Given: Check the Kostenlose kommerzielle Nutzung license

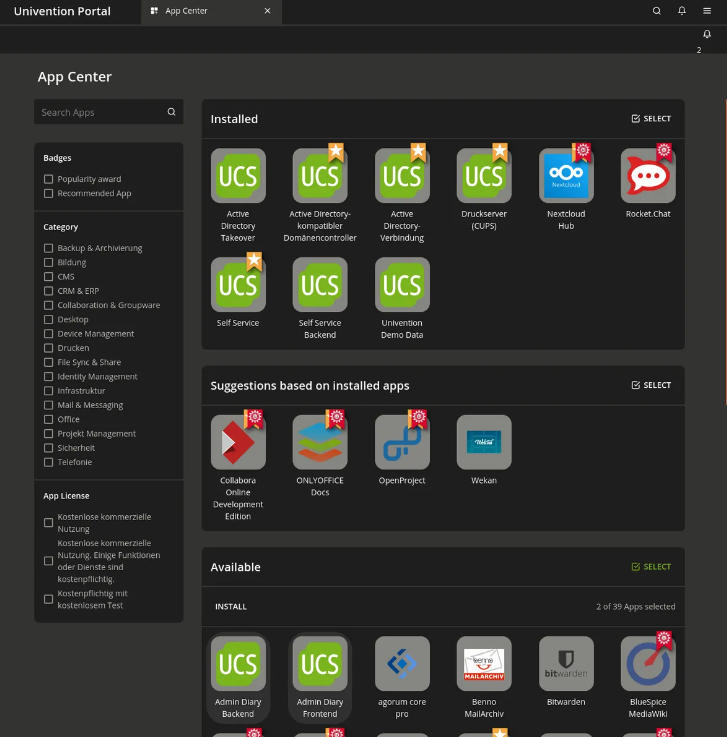Looking at the screenshot, I should [48, 523].
